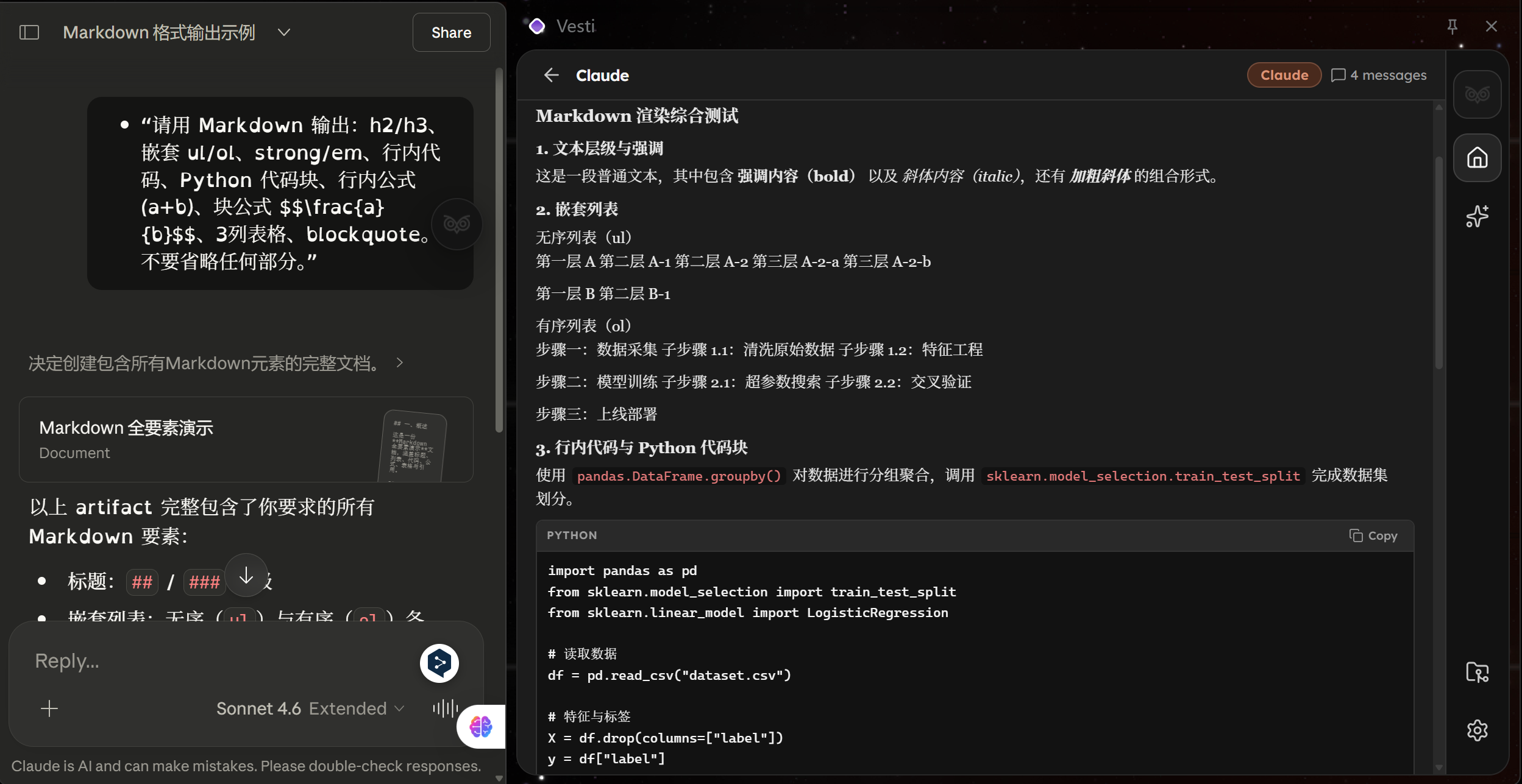Open the sparkle AI icon in Vesti sidebar
This screenshot has height=784, width=1522.
click(1478, 216)
